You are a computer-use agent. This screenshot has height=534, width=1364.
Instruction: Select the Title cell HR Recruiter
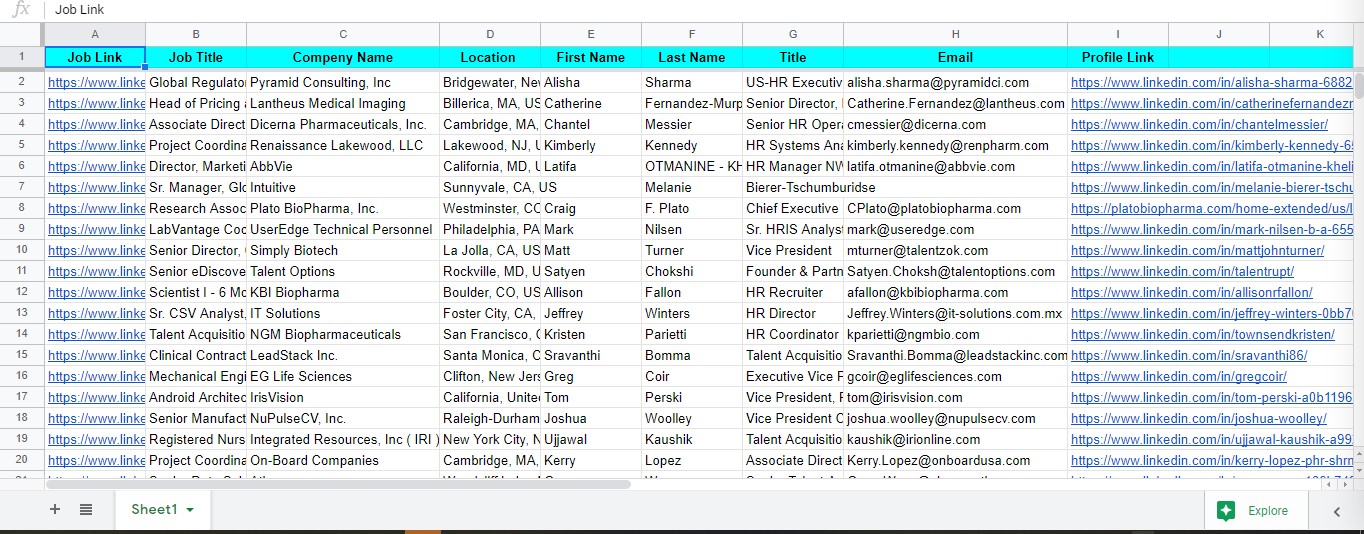pyautogui.click(x=793, y=292)
